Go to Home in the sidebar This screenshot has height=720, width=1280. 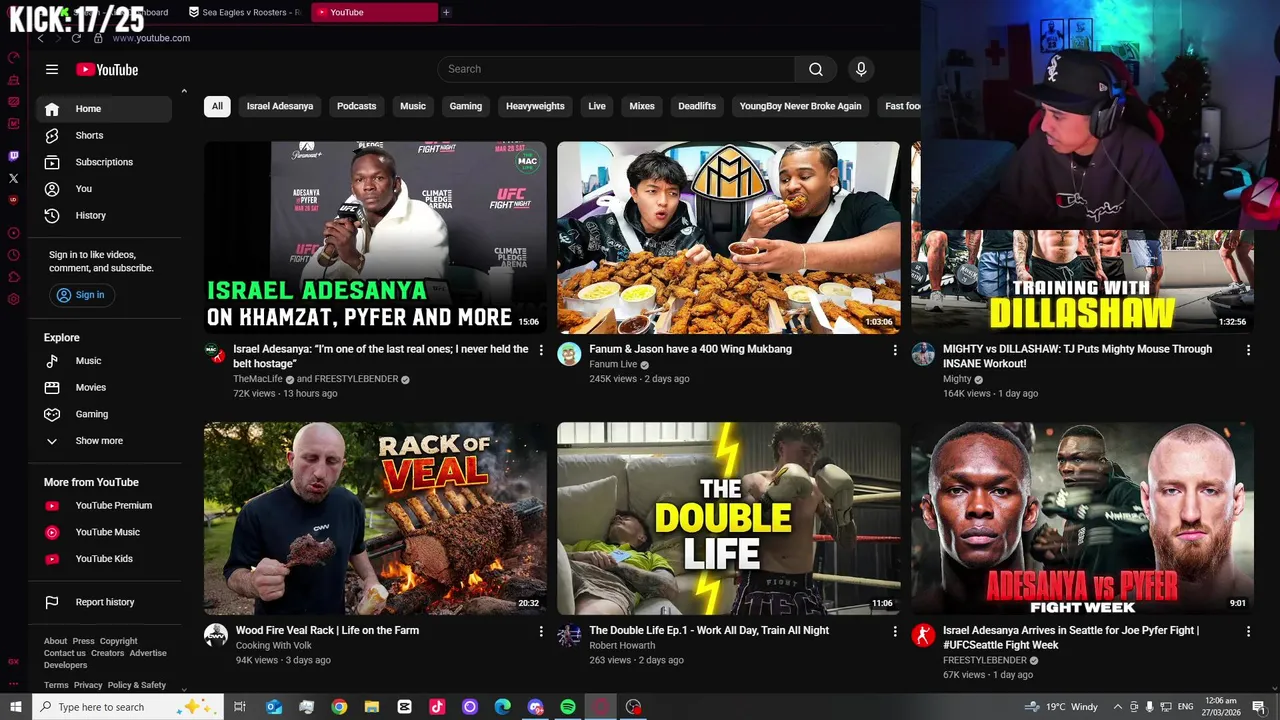pos(104,109)
